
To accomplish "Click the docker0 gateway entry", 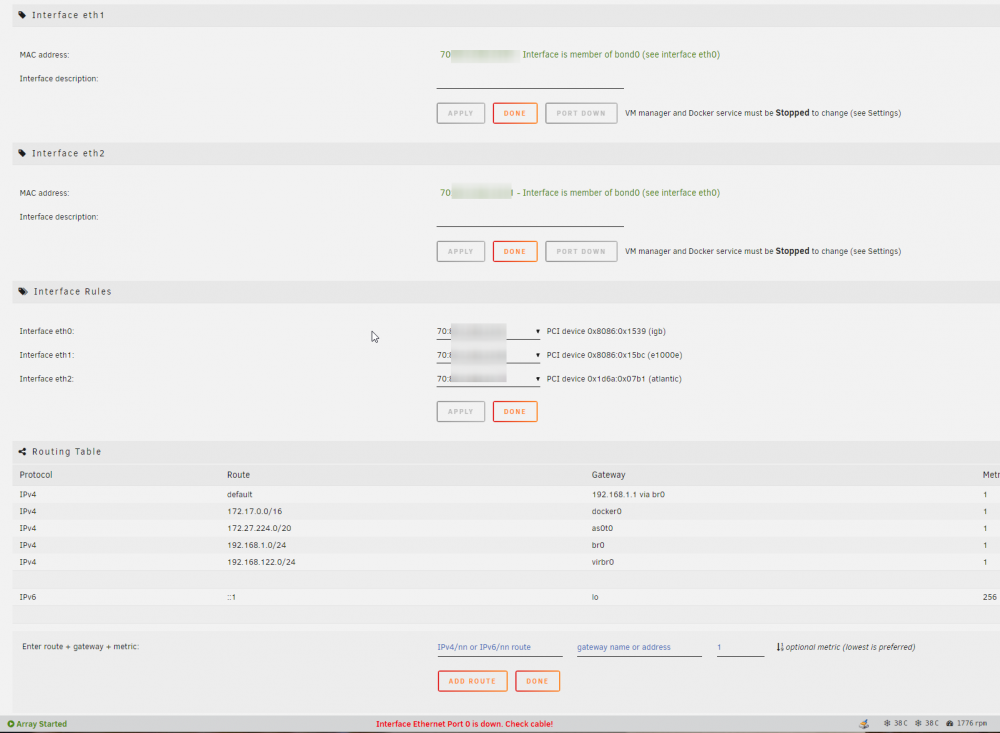I will (x=607, y=511).
